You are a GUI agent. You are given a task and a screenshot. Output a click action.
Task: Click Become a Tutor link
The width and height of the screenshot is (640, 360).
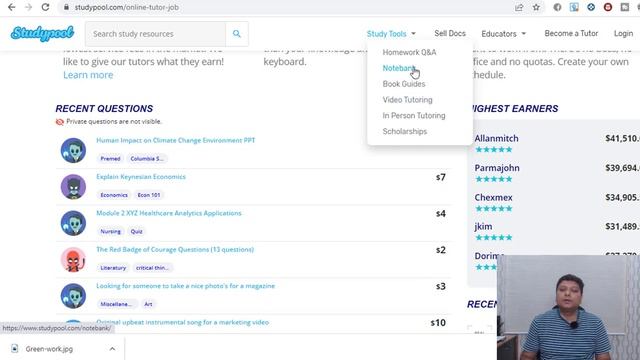[571, 33]
